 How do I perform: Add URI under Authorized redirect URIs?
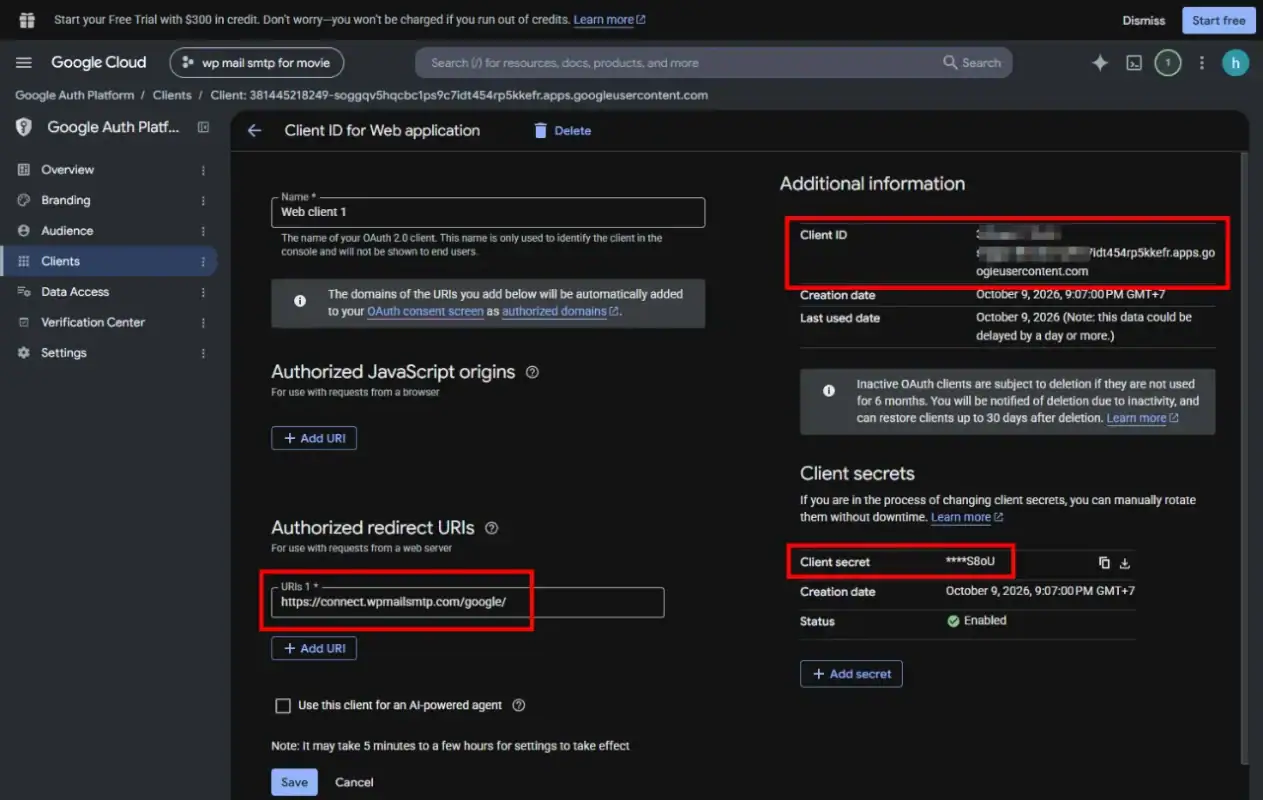(314, 648)
